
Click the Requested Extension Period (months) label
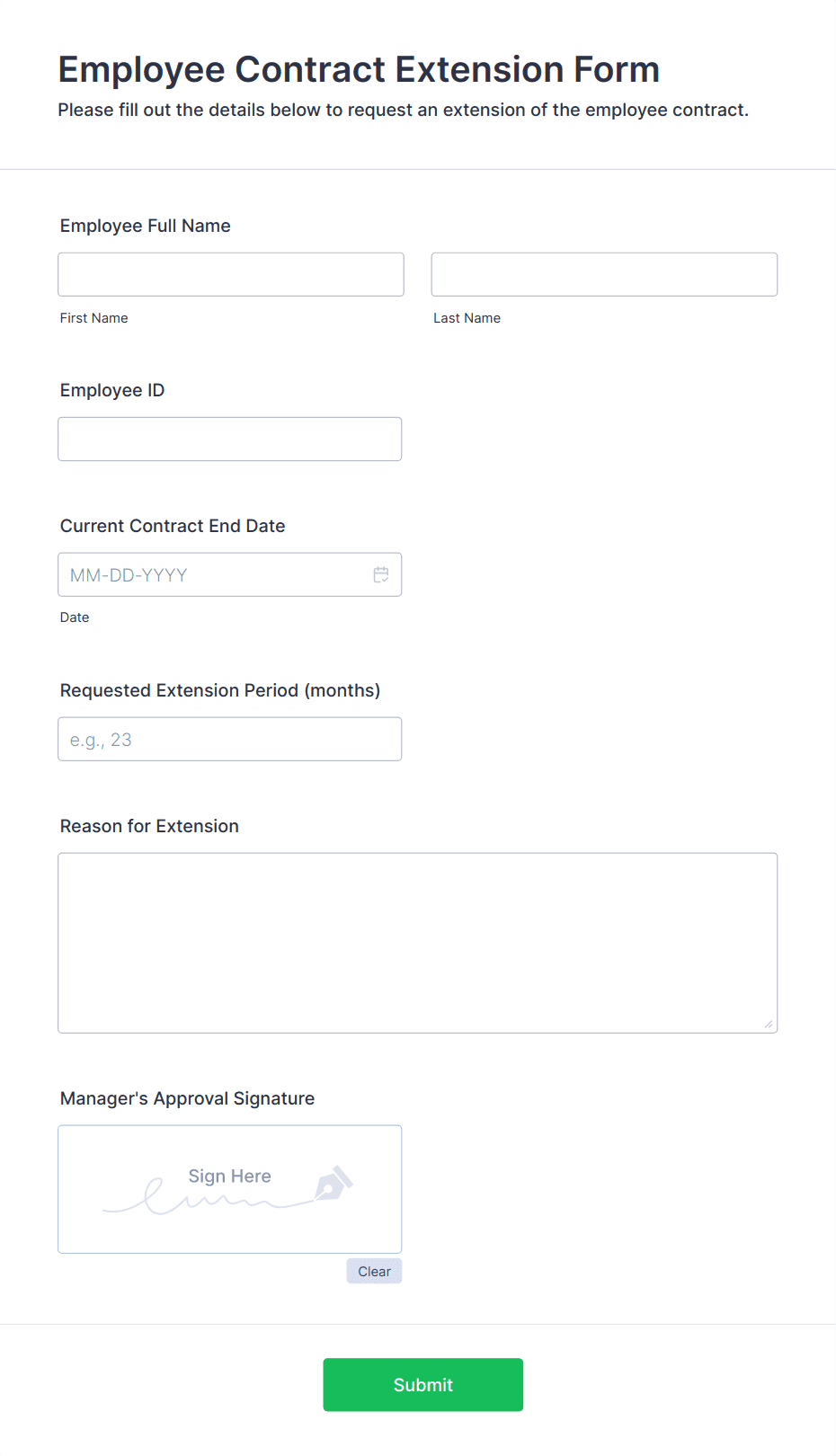(x=220, y=690)
